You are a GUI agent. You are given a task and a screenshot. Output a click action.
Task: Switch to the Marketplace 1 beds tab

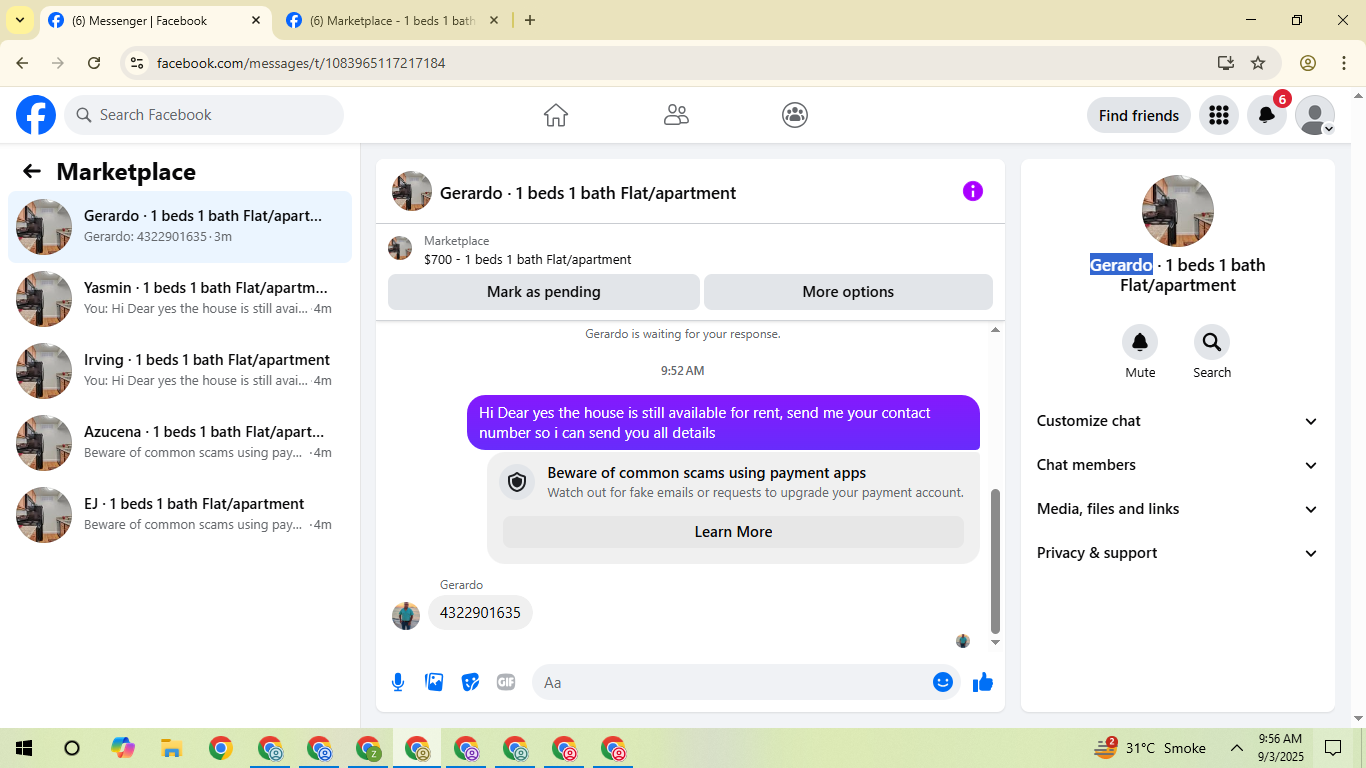tap(392, 20)
